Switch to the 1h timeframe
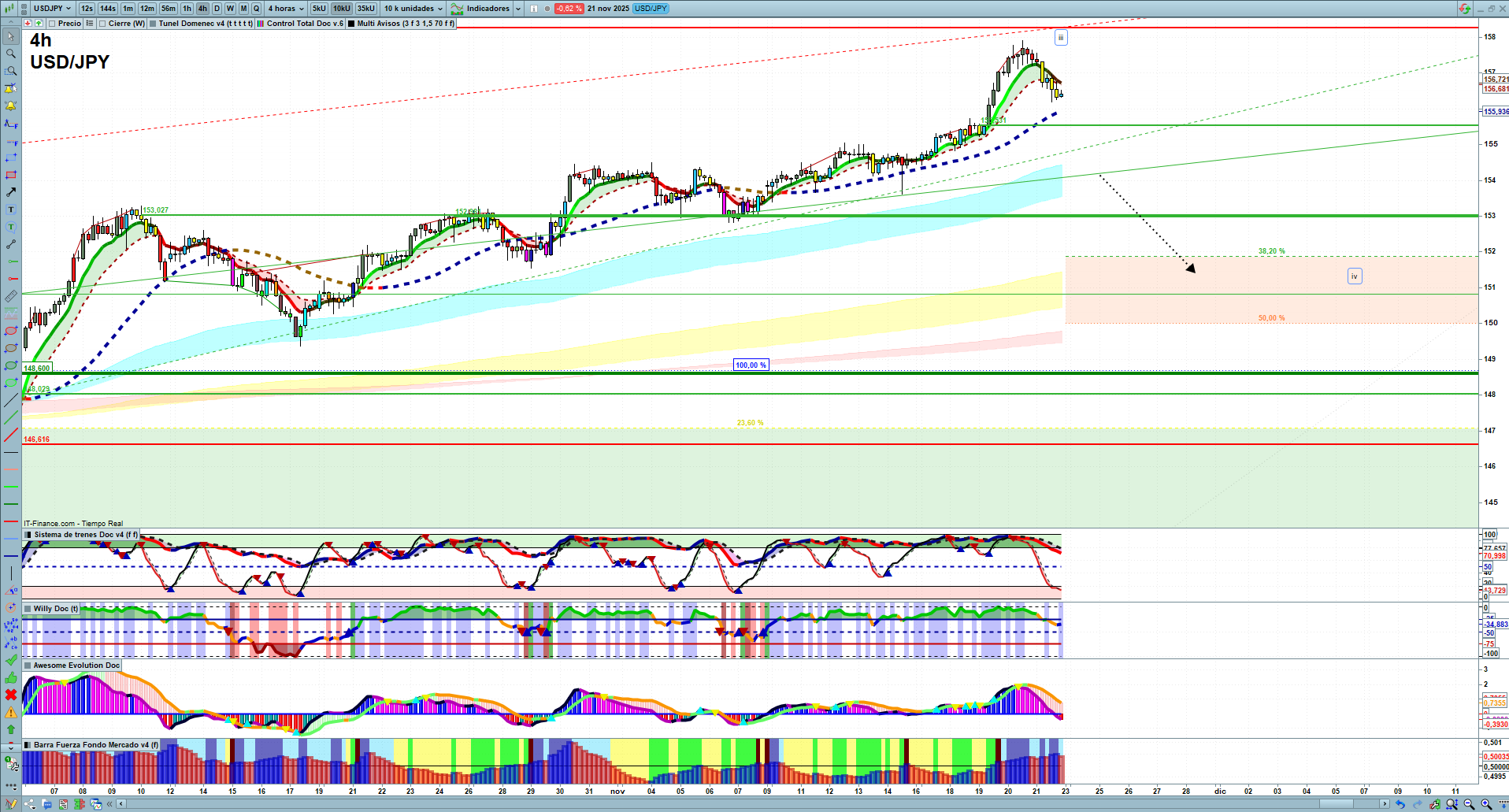Image resolution: width=1509 pixels, height=812 pixels. pos(187,9)
